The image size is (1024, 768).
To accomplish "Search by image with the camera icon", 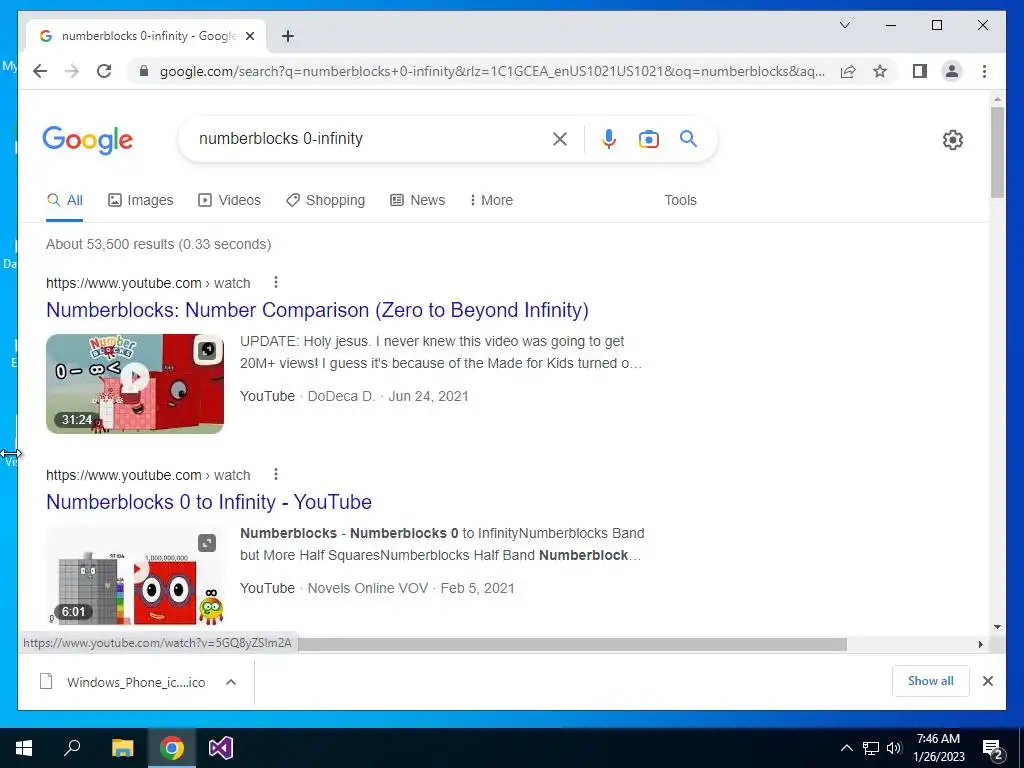I will click(x=648, y=138).
